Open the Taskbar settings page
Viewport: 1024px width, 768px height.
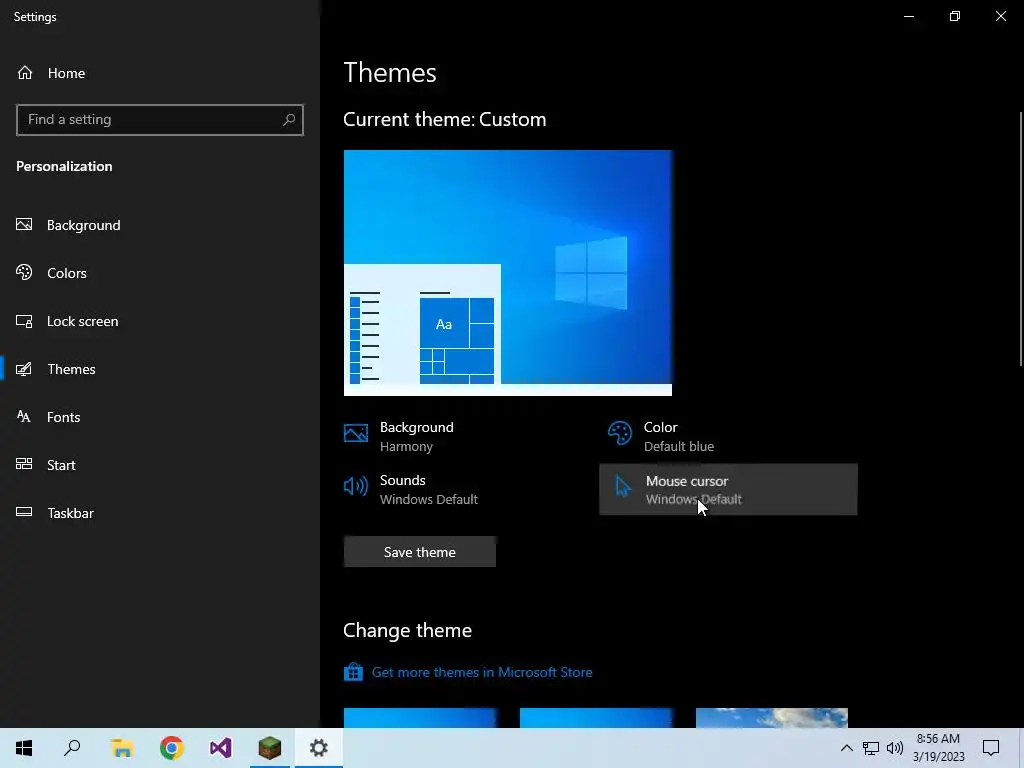pyautogui.click(x=160, y=513)
